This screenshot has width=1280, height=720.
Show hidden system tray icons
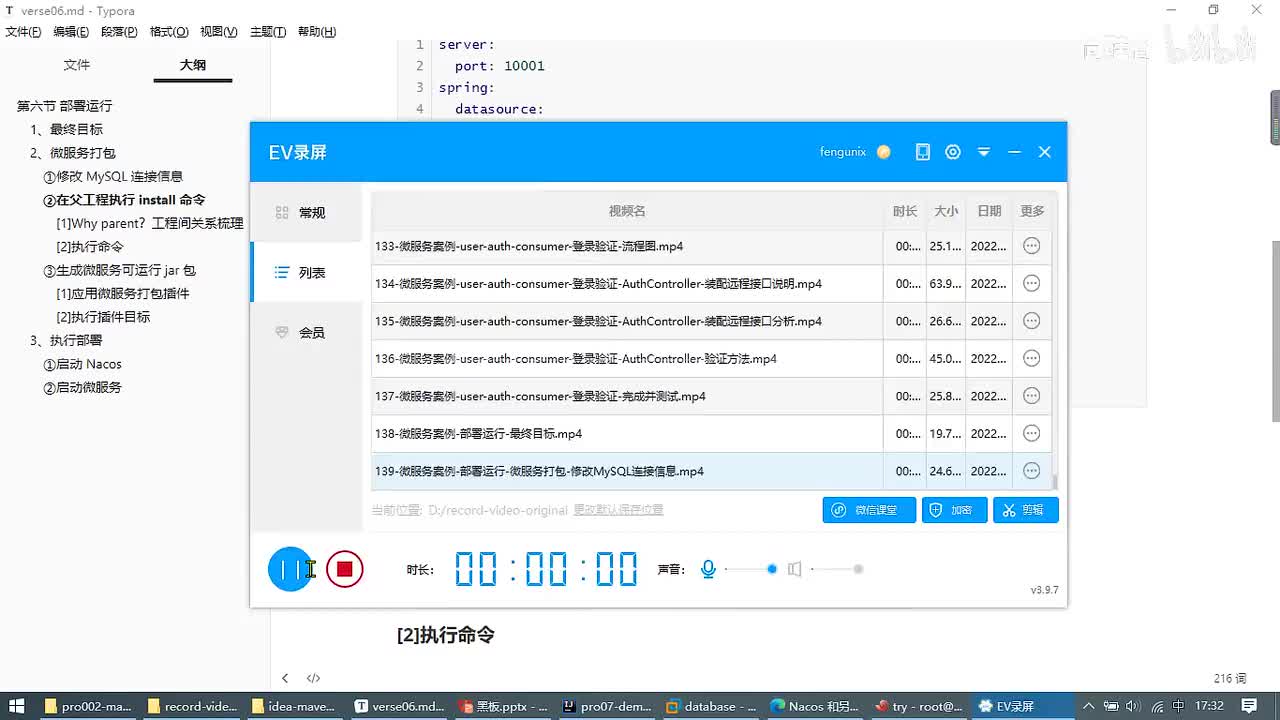(x=1090, y=706)
